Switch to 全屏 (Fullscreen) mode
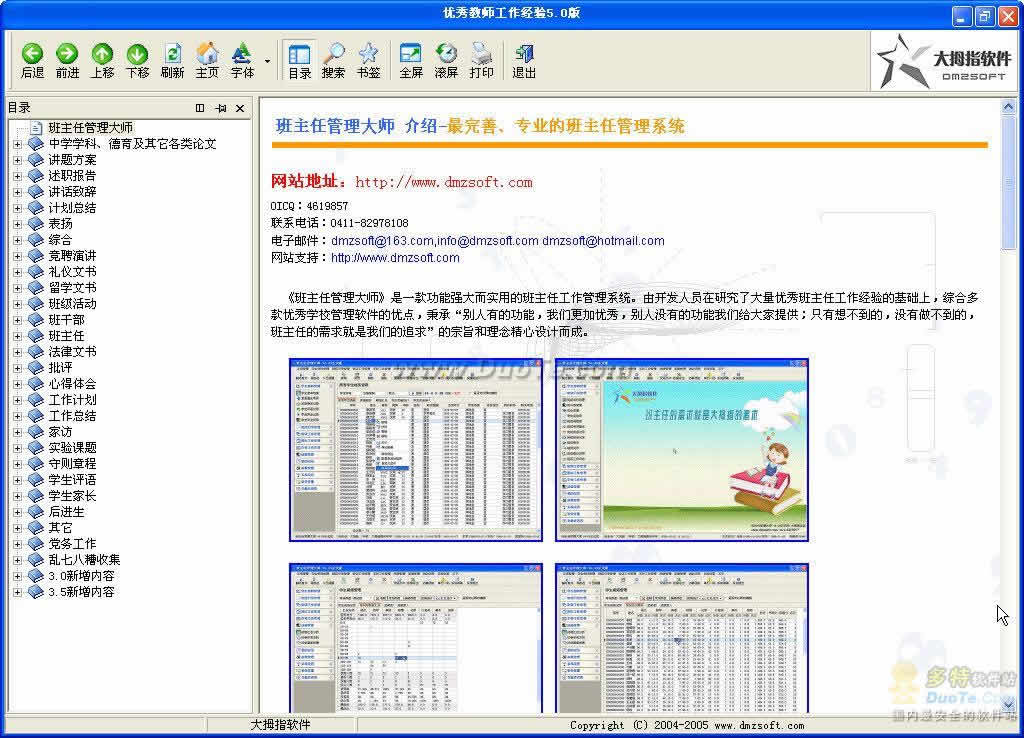 411,55
